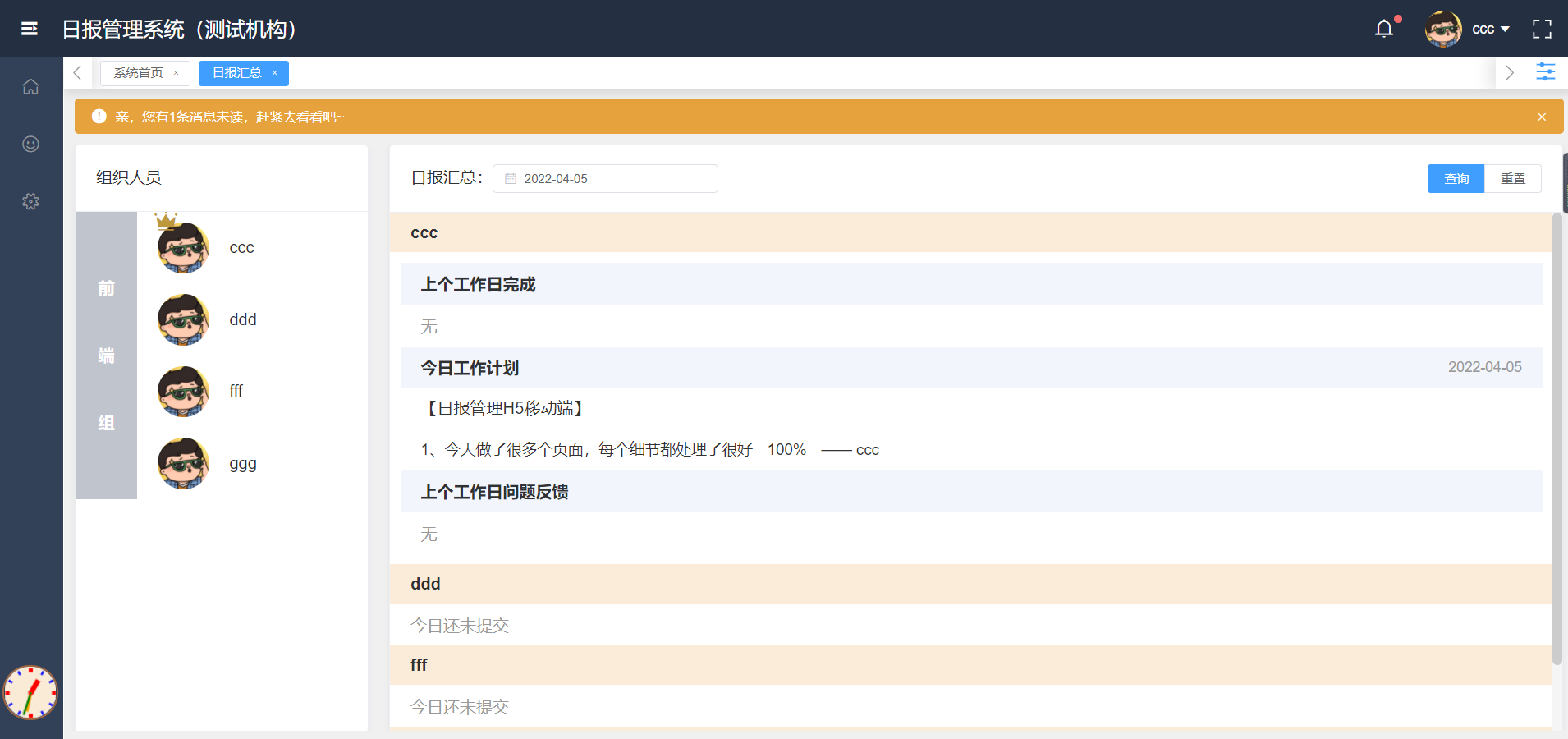Click ddd's 今日还未提交 status
The height and width of the screenshot is (739, 1568).
(460, 626)
